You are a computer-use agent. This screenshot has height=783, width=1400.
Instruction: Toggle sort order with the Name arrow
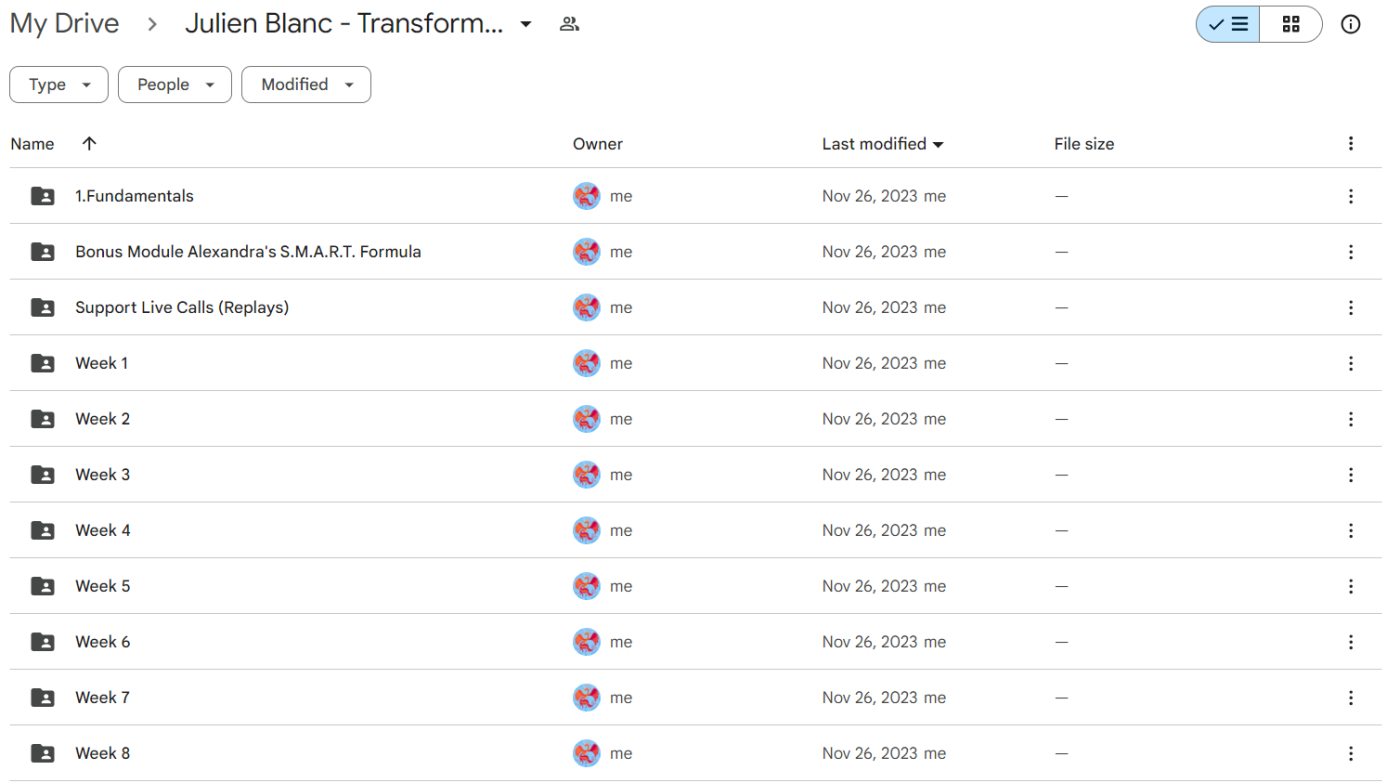click(89, 143)
